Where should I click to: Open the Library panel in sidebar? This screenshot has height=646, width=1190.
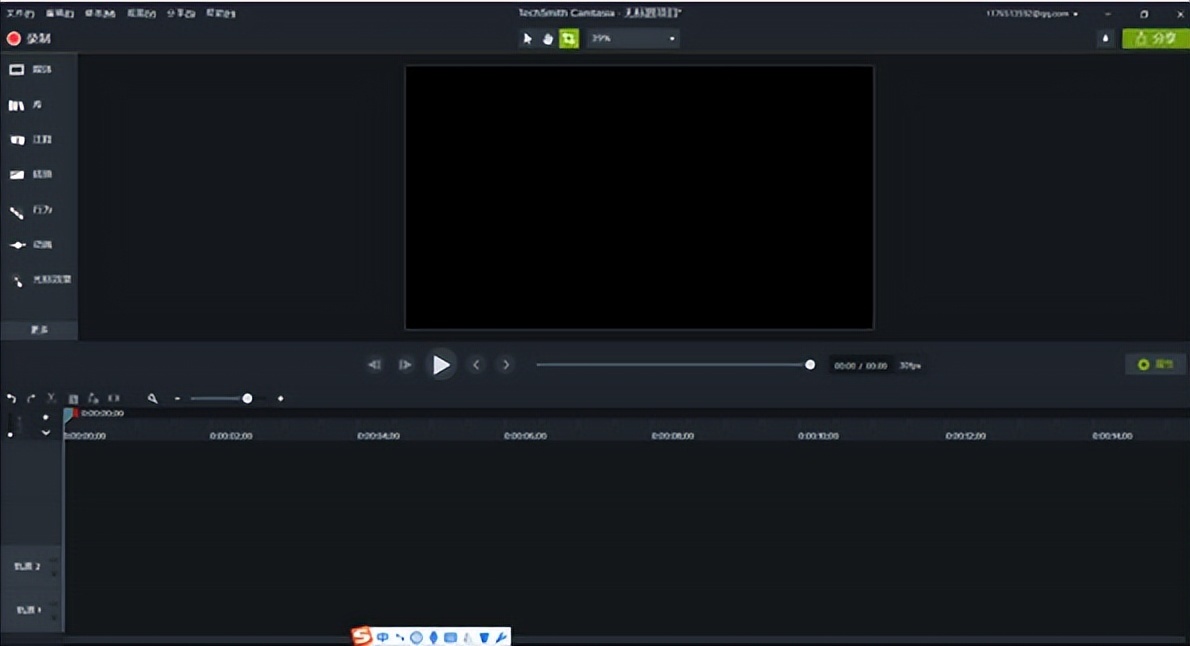click(17, 105)
